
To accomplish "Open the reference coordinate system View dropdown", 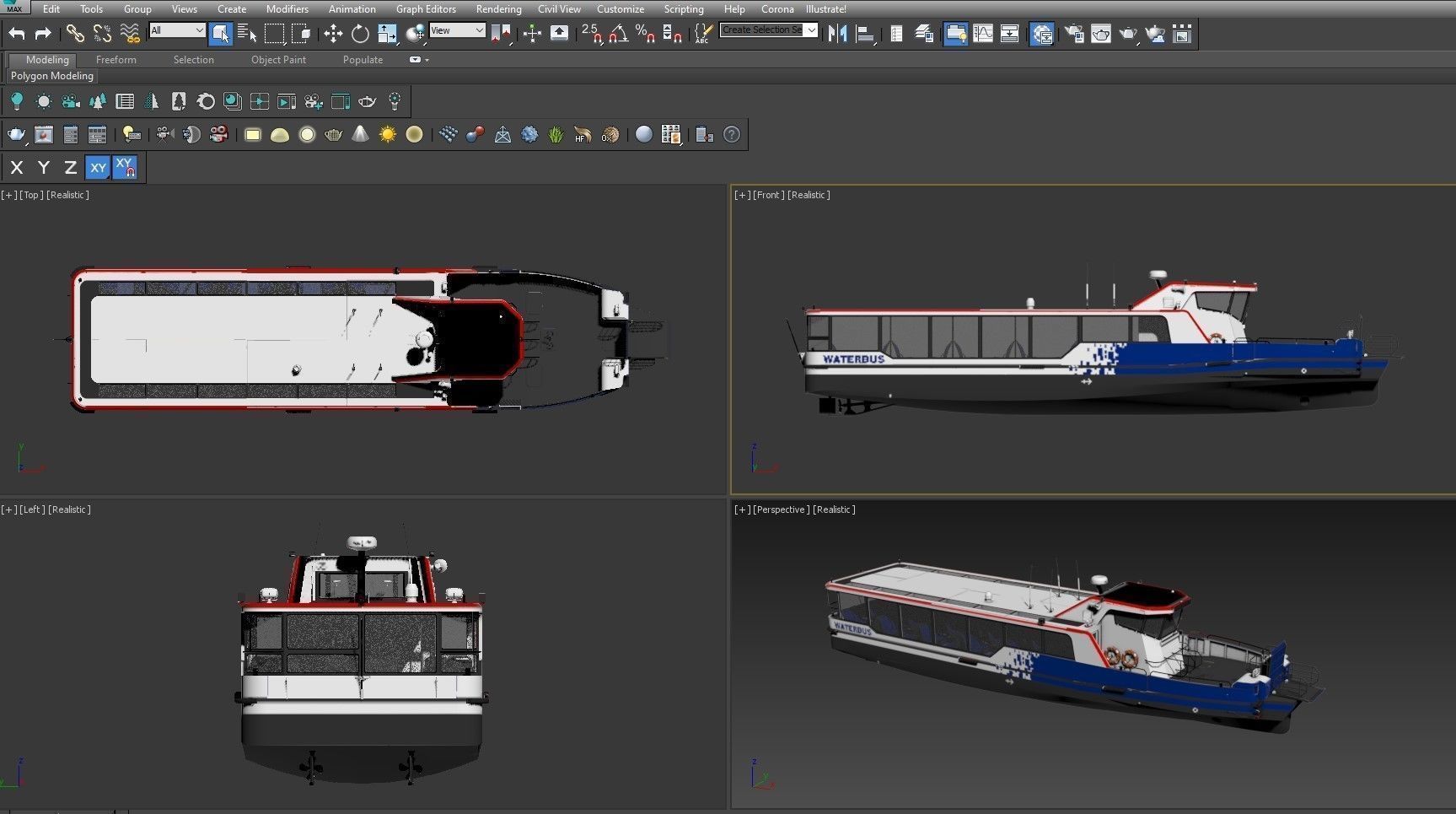I will click(457, 30).
